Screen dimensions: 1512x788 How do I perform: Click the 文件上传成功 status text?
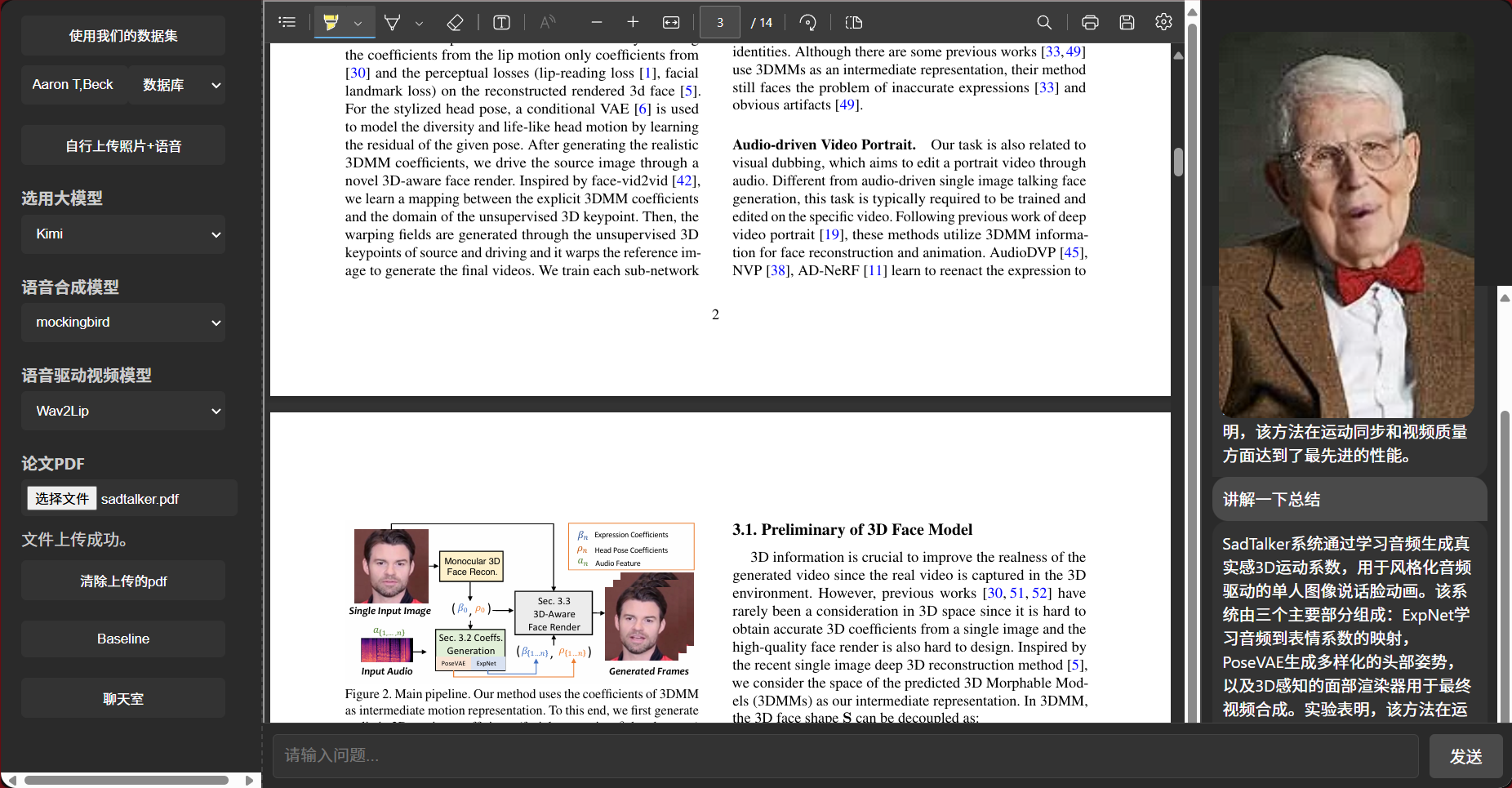74,540
